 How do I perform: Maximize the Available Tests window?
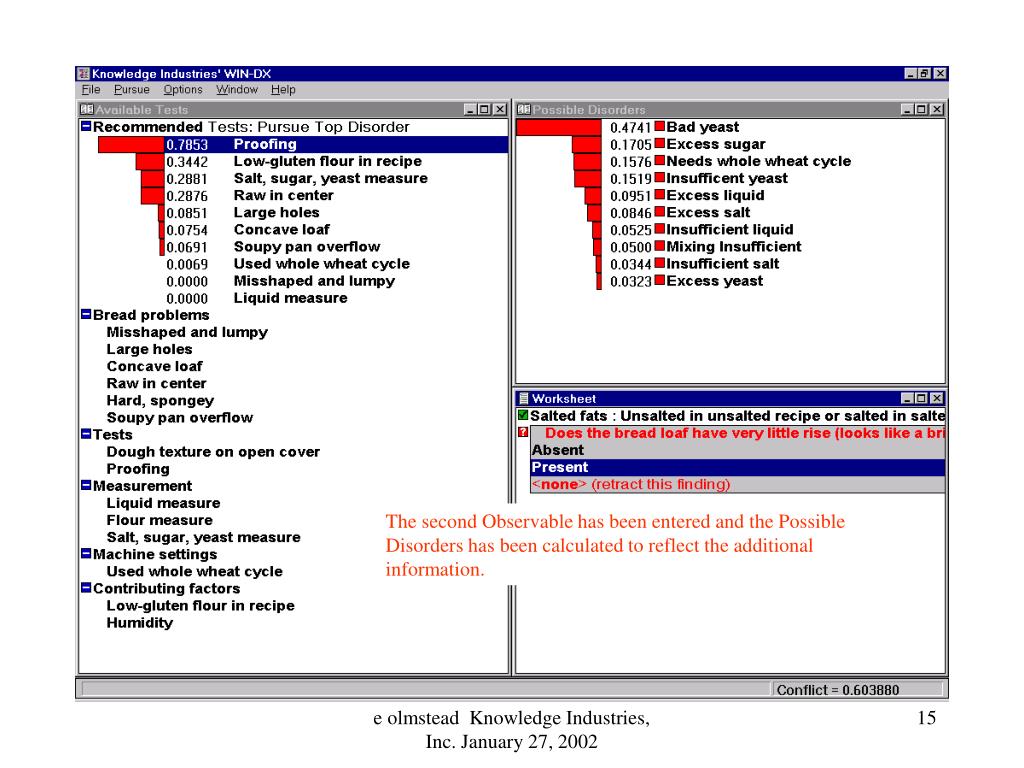484,110
